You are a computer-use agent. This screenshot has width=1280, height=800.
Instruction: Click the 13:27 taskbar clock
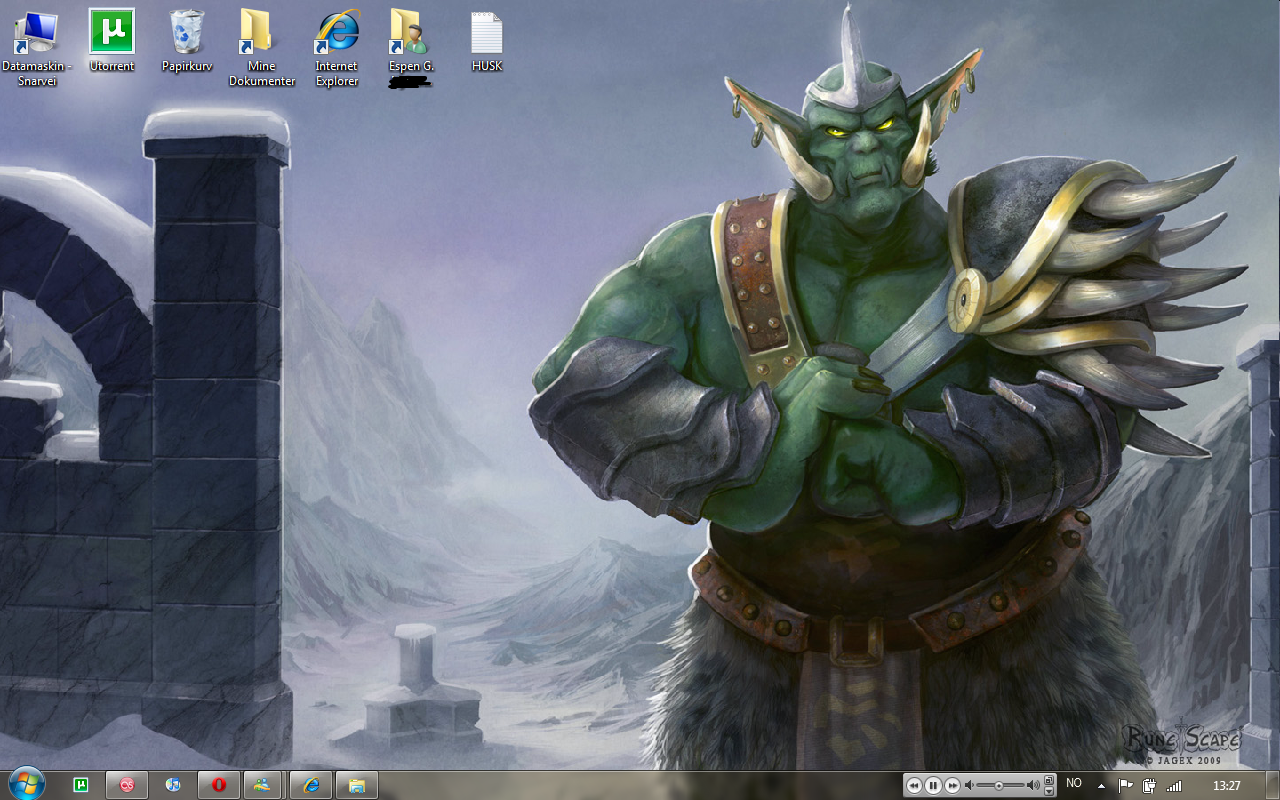pos(1226,786)
